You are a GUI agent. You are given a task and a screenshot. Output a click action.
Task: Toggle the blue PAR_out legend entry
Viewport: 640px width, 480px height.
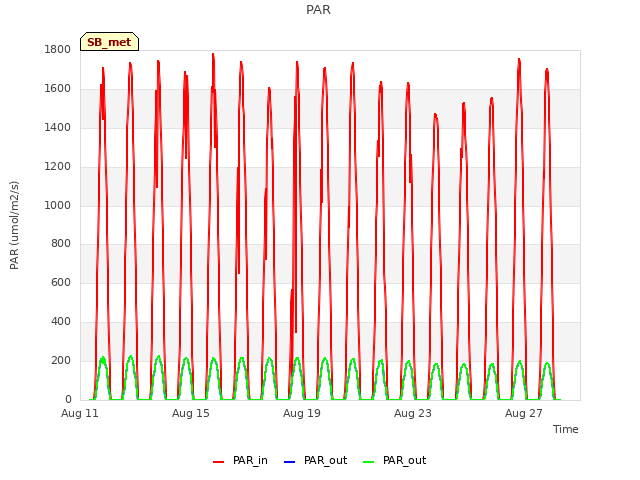click(316, 460)
